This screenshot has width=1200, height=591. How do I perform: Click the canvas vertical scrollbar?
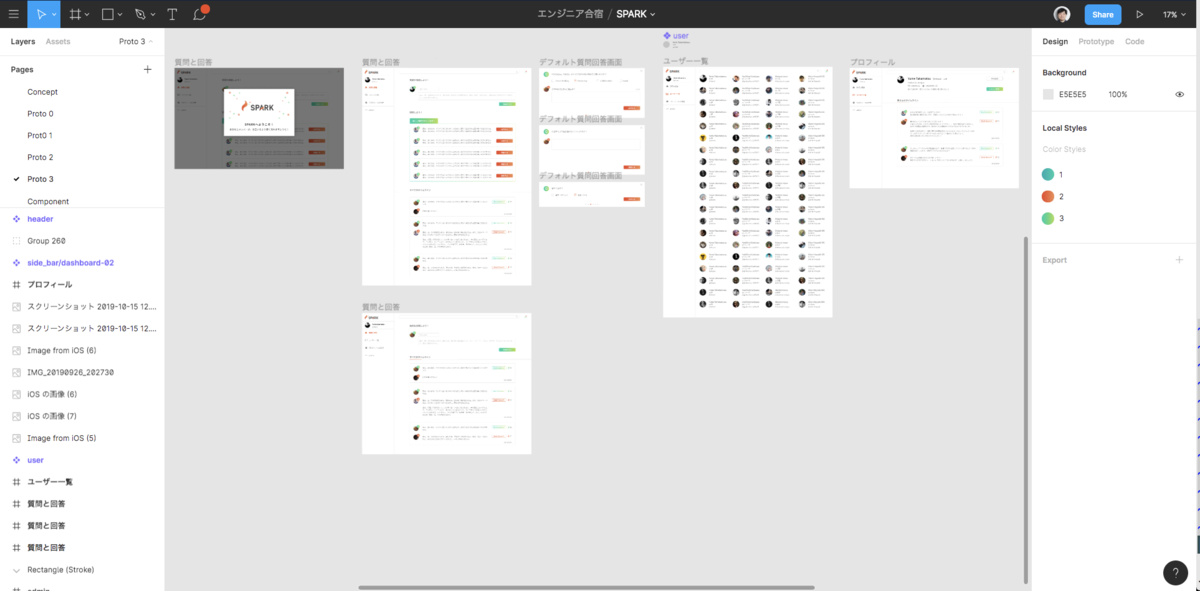[1026, 410]
